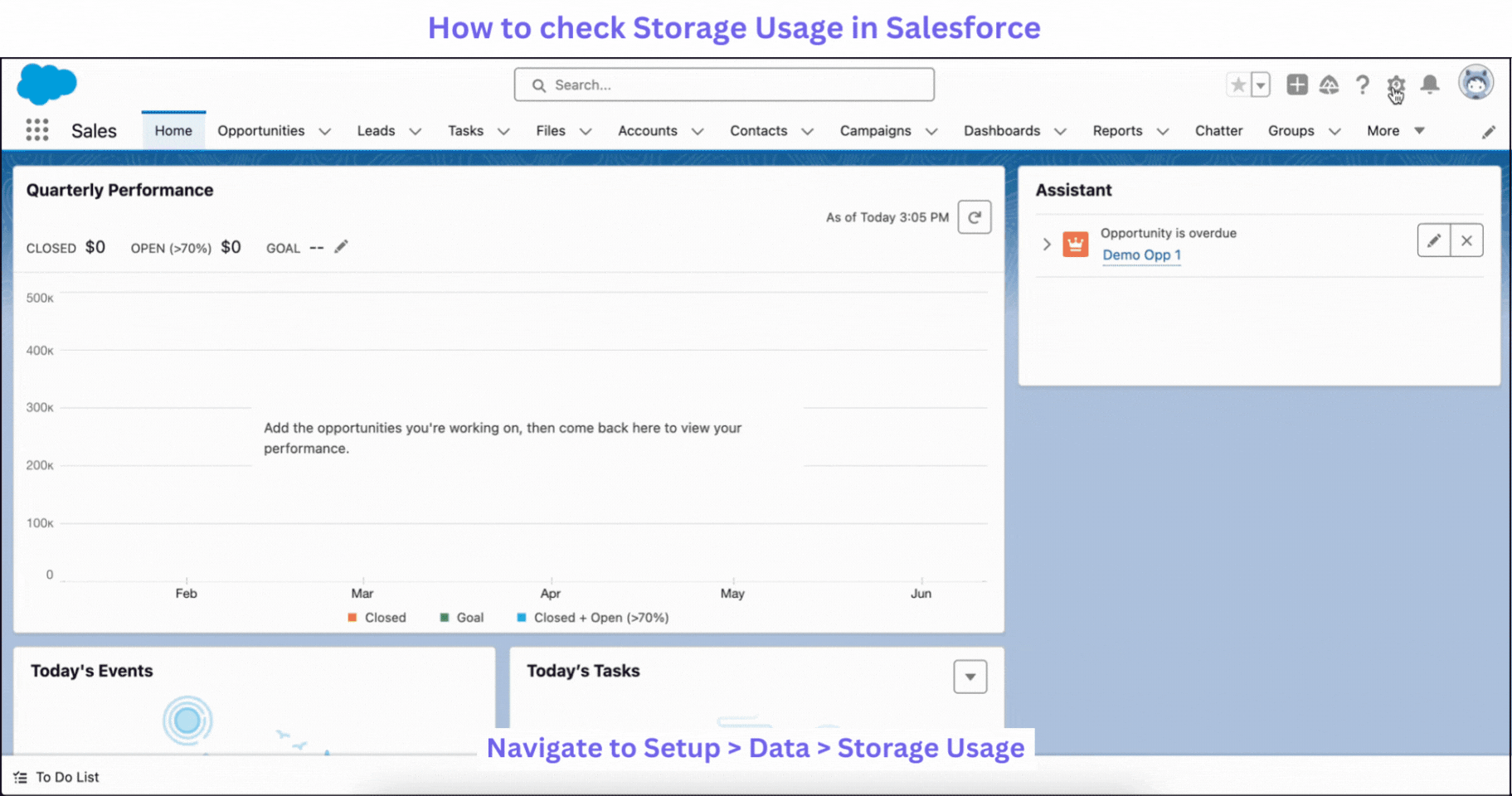Edit the overdue opportunity in Assistant

click(x=1434, y=240)
